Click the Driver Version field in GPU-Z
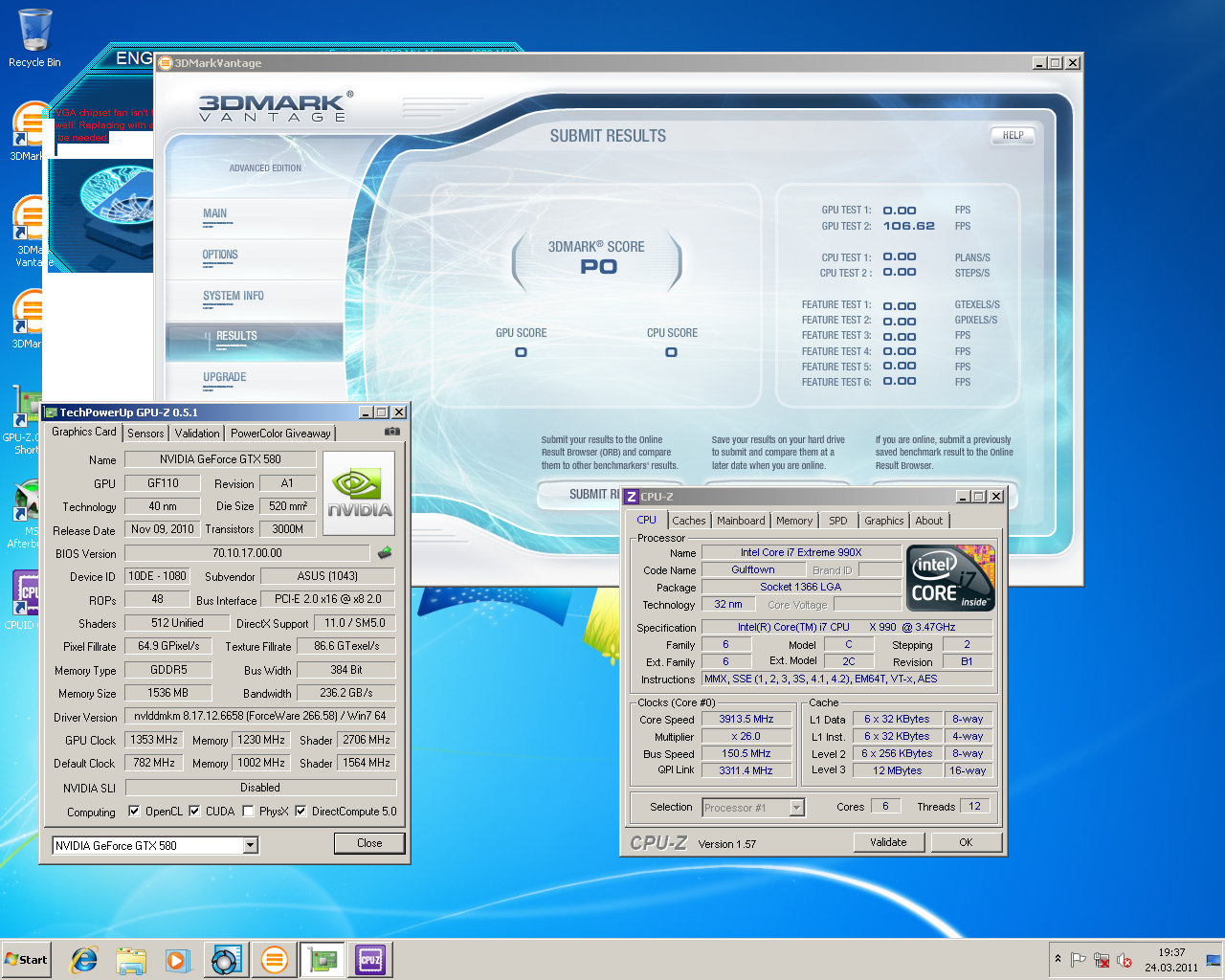 click(260, 716)
